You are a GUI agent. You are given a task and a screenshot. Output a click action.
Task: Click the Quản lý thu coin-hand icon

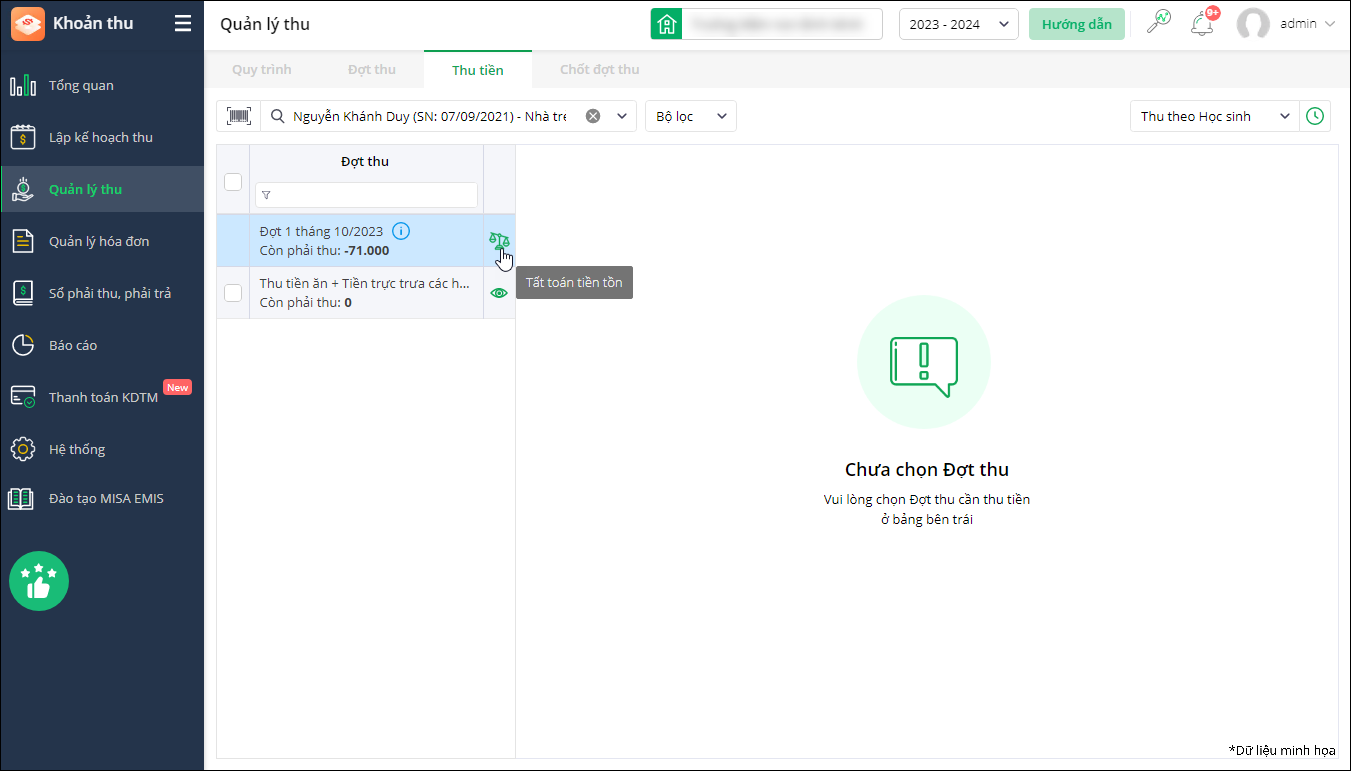point(23,189)
